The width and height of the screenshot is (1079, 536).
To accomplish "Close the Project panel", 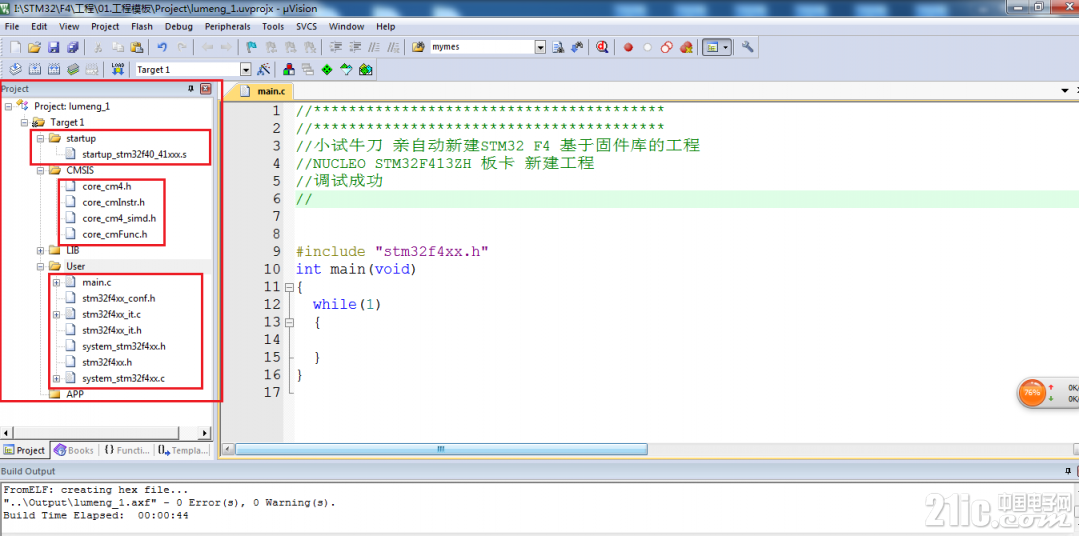I will pyautogui.click(x=205, y=89).
